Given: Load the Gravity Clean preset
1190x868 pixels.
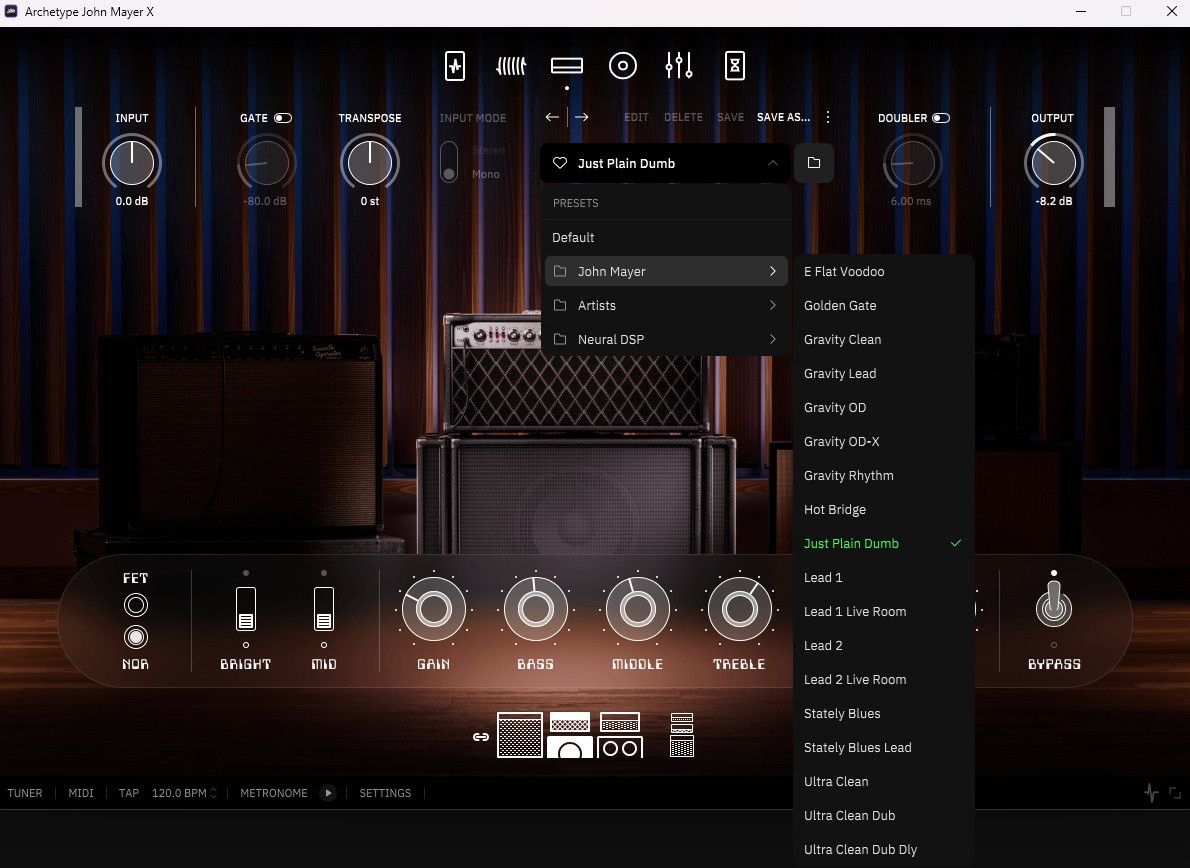Looking at the screenshot, I should (883, 339).
